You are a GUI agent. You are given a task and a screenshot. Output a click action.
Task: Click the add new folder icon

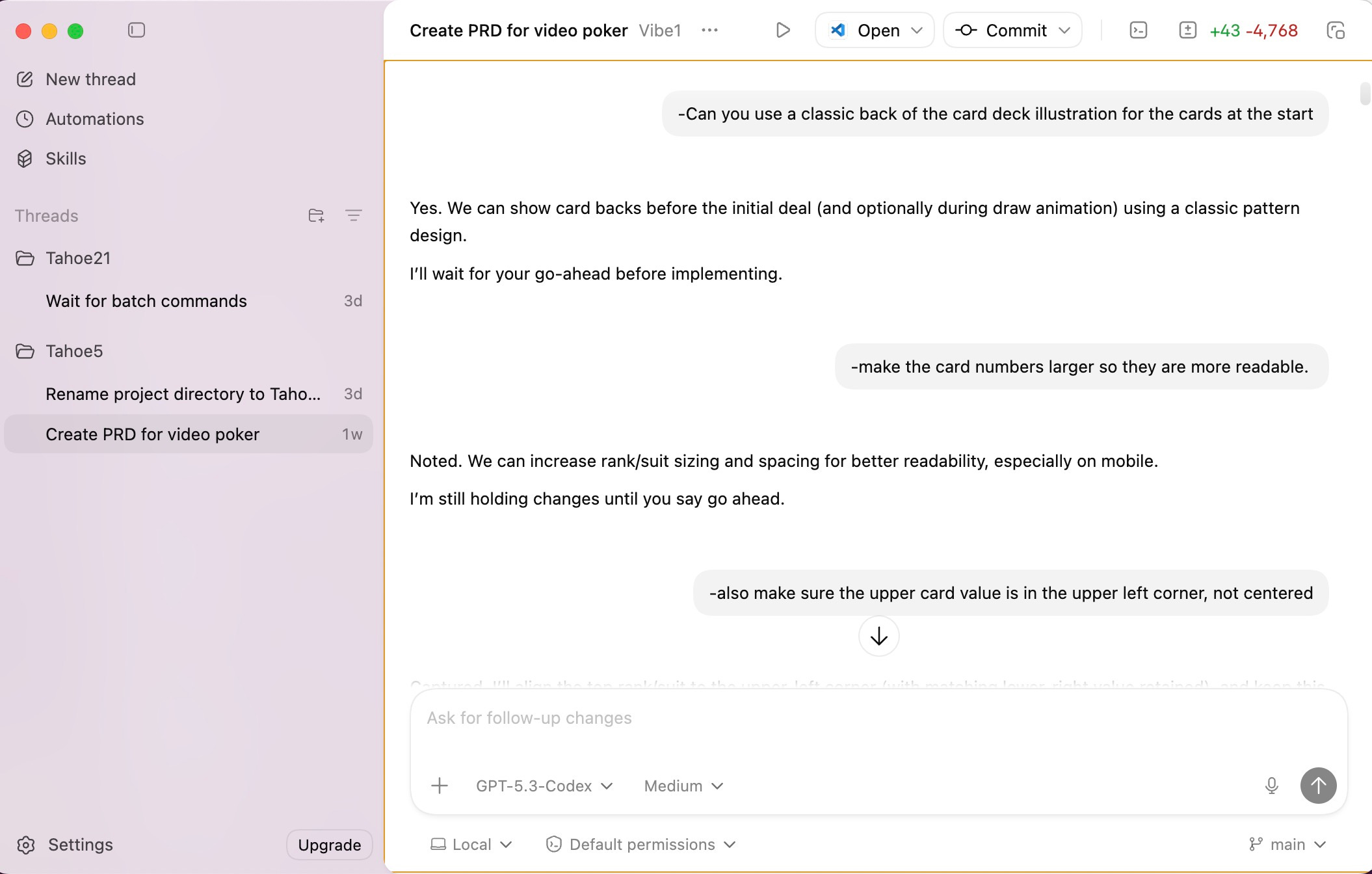click(316, 216)
